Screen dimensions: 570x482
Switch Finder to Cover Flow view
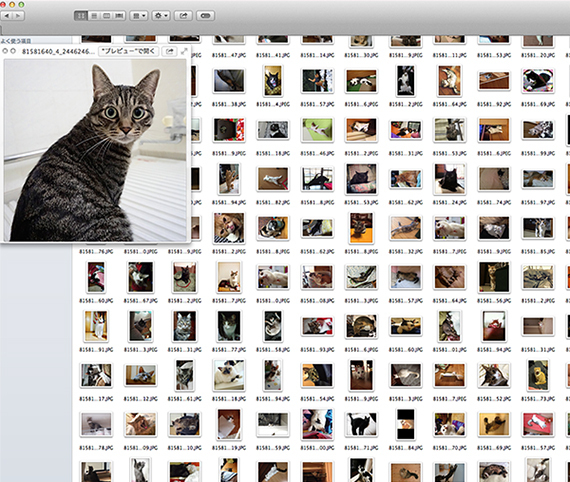(119, 16)
